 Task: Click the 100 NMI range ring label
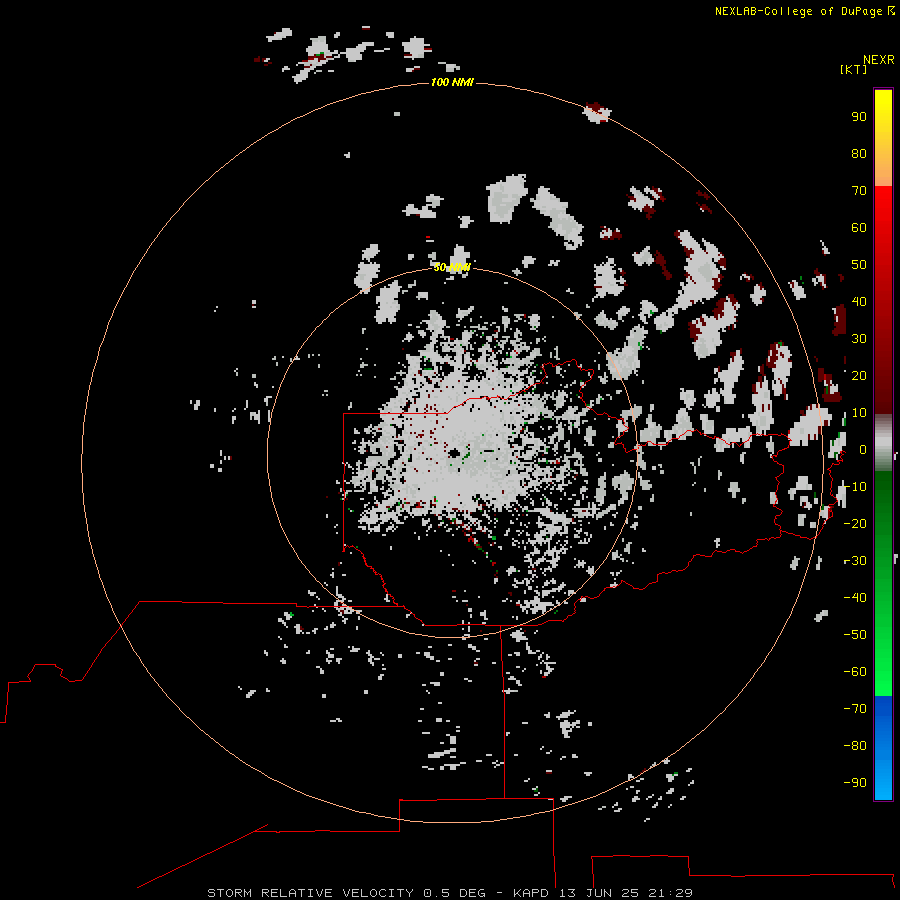point(452,83)
